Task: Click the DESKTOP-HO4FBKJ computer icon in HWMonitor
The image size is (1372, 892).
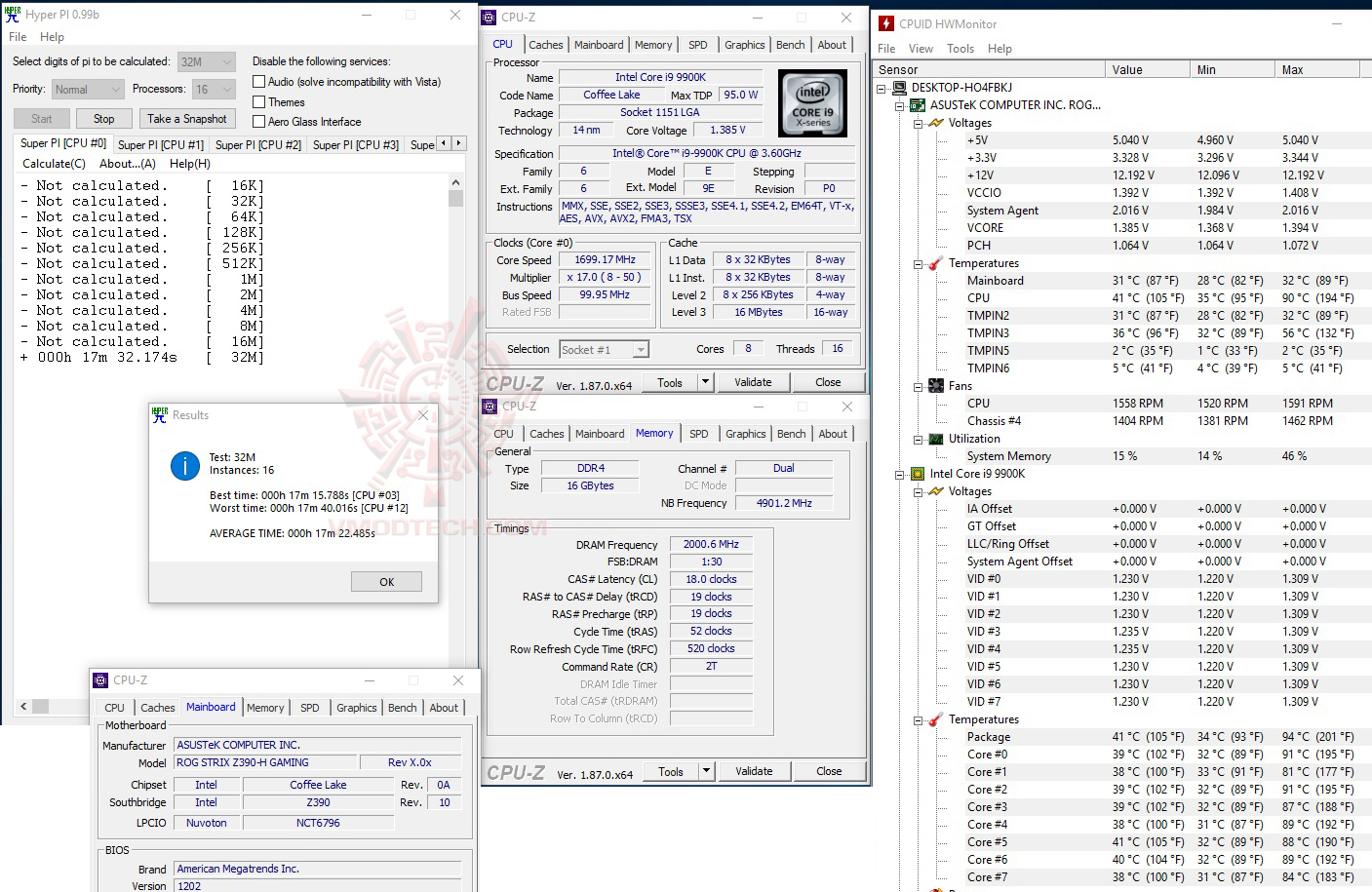Action: point(898,87)
